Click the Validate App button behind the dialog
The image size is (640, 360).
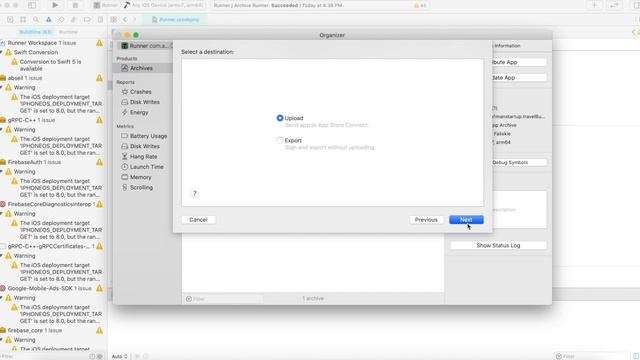[x=519, y=78]
